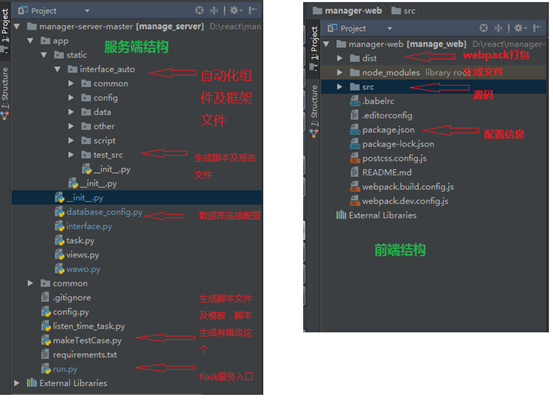This screenshot has width=553, height=401.
Task: Select database_config.py file
Action: pyautogui.click(x=99, y=212)
